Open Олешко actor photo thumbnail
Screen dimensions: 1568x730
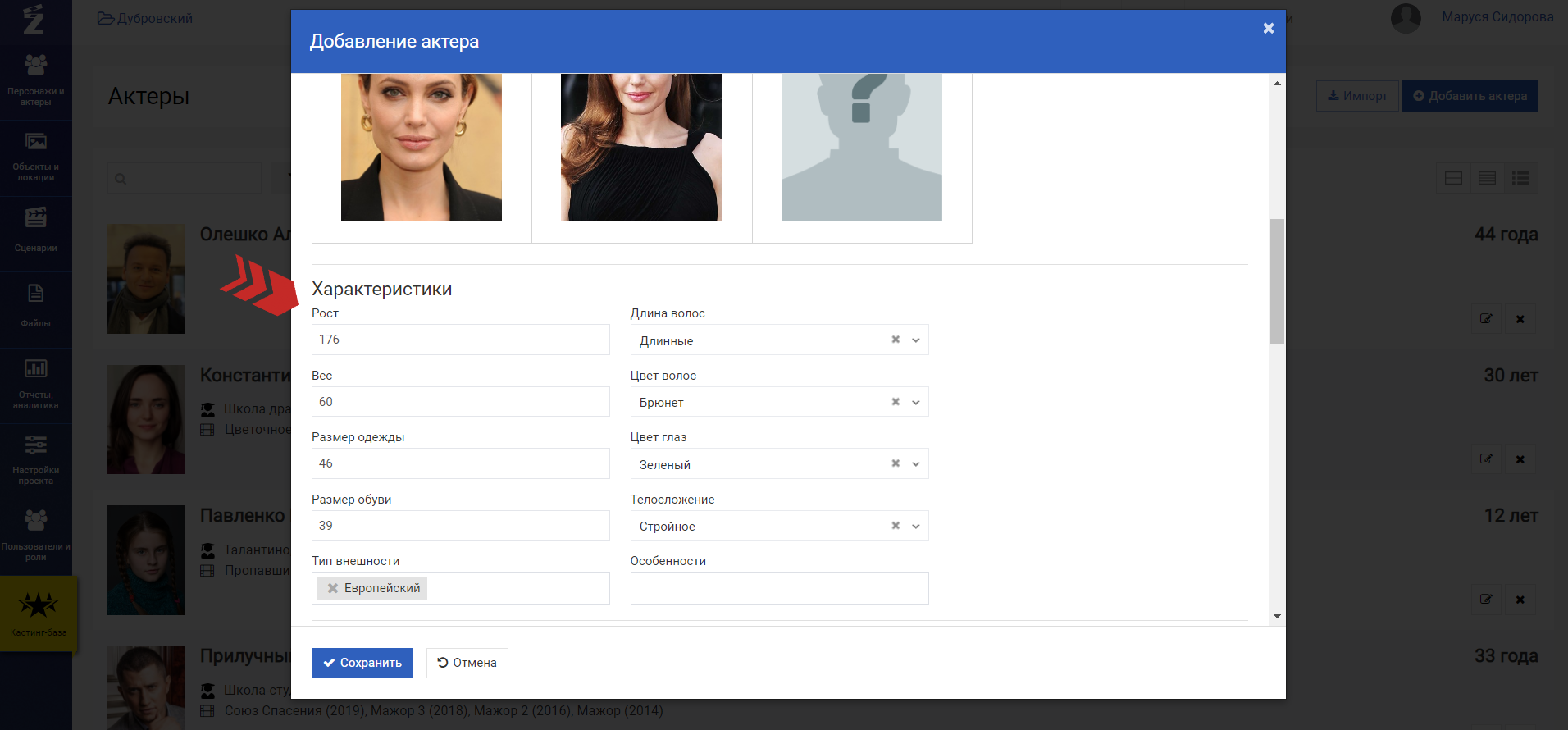pos(146,279)
